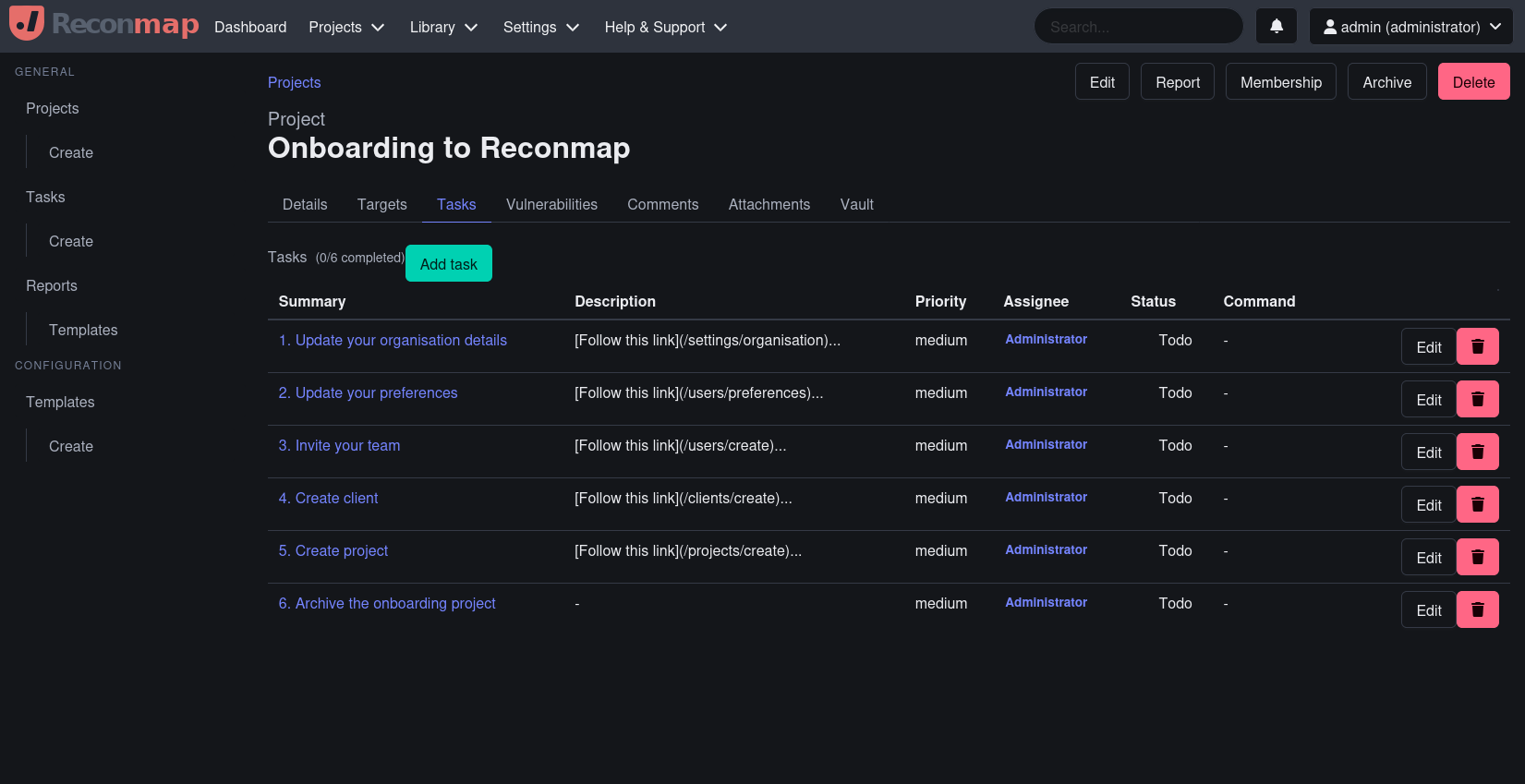The image size is (1525, 784).
Task: Delete task Archive the onboarding project
Action: coord(1478,609)
